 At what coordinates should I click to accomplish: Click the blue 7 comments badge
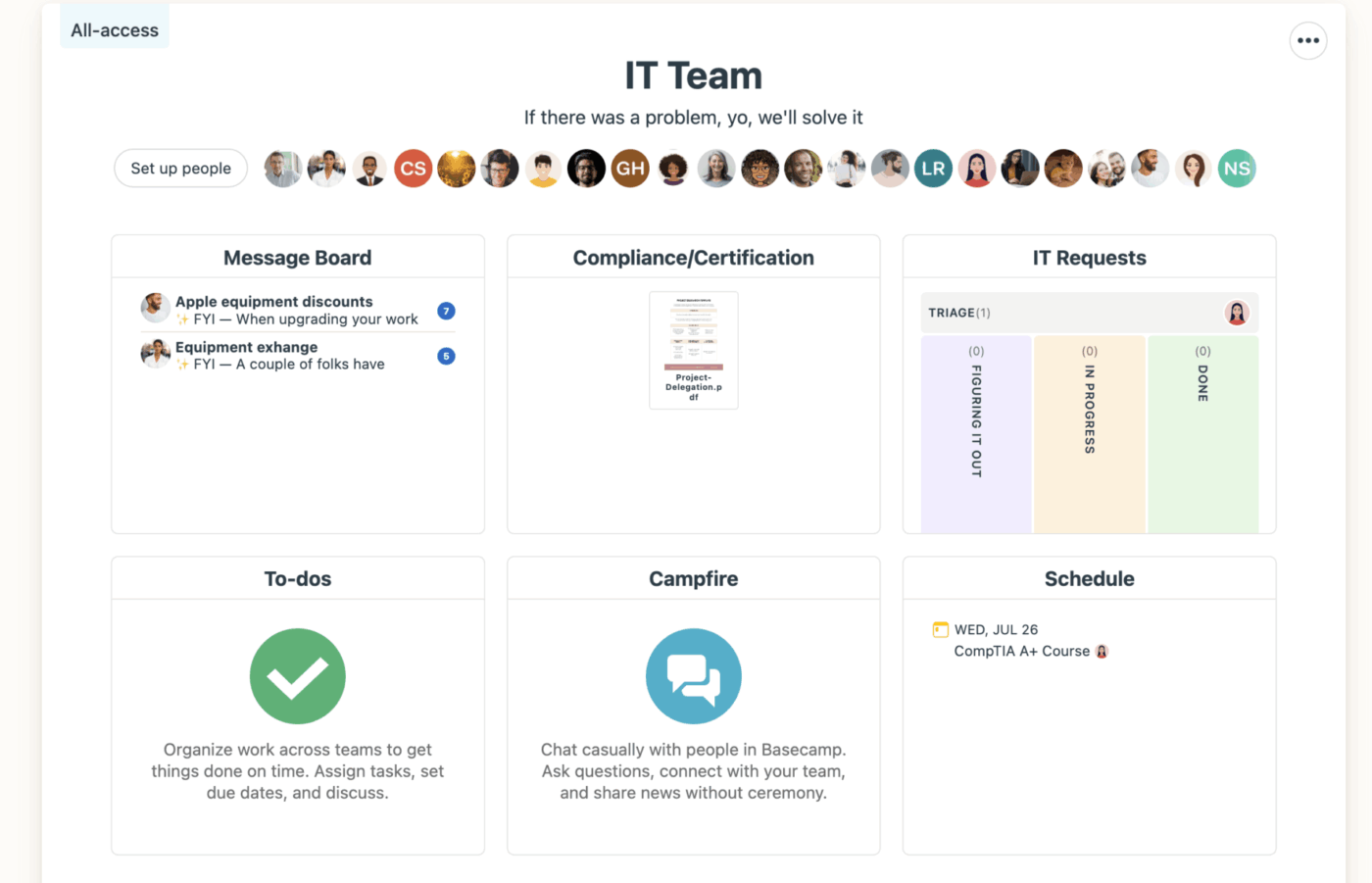click(446, 311)
